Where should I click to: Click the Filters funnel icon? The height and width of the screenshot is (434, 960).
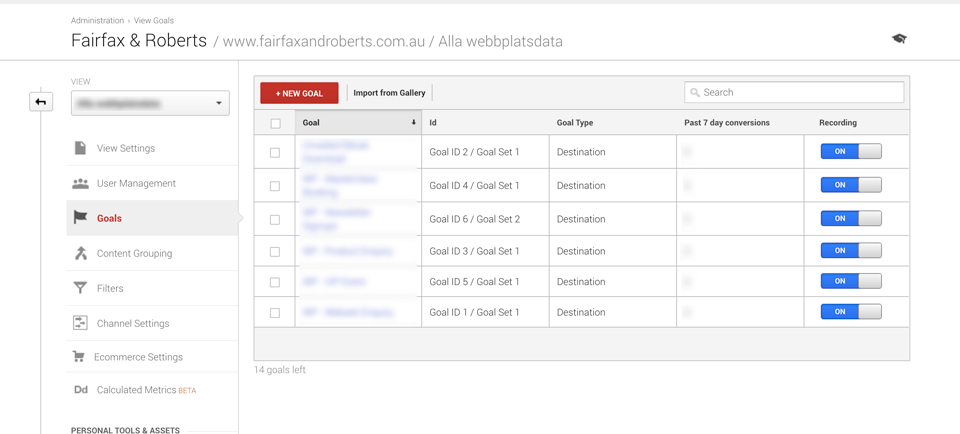click(80, 288)
